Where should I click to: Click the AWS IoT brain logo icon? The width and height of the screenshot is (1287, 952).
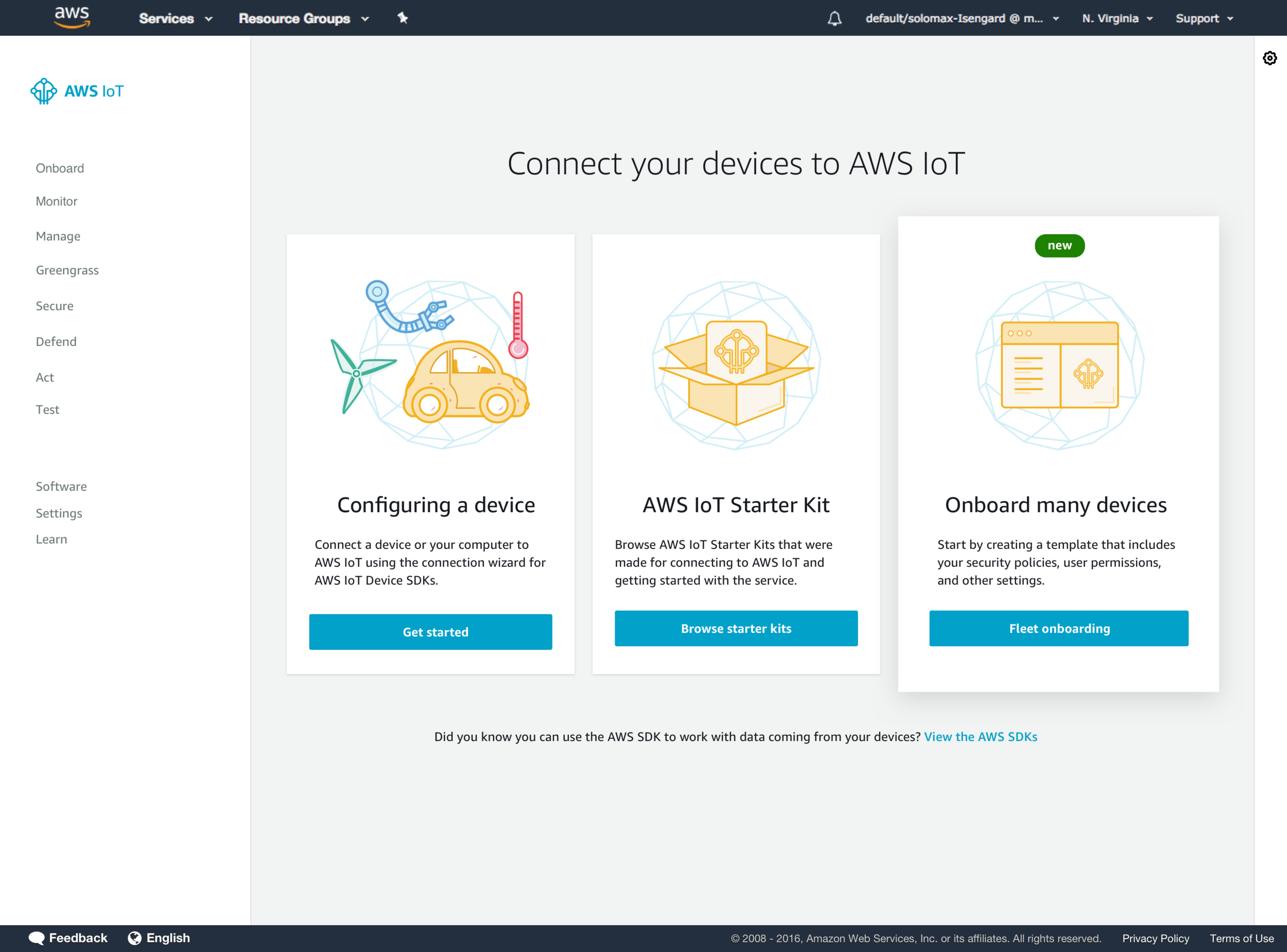(x=44, y=91)
